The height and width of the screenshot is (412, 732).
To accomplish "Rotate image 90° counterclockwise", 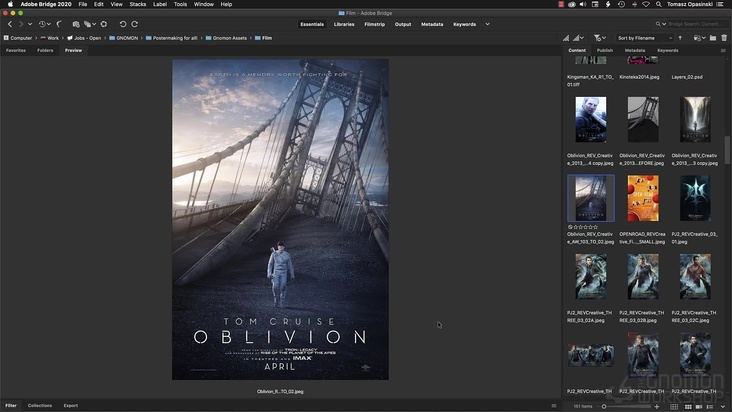I will point(123,23).
